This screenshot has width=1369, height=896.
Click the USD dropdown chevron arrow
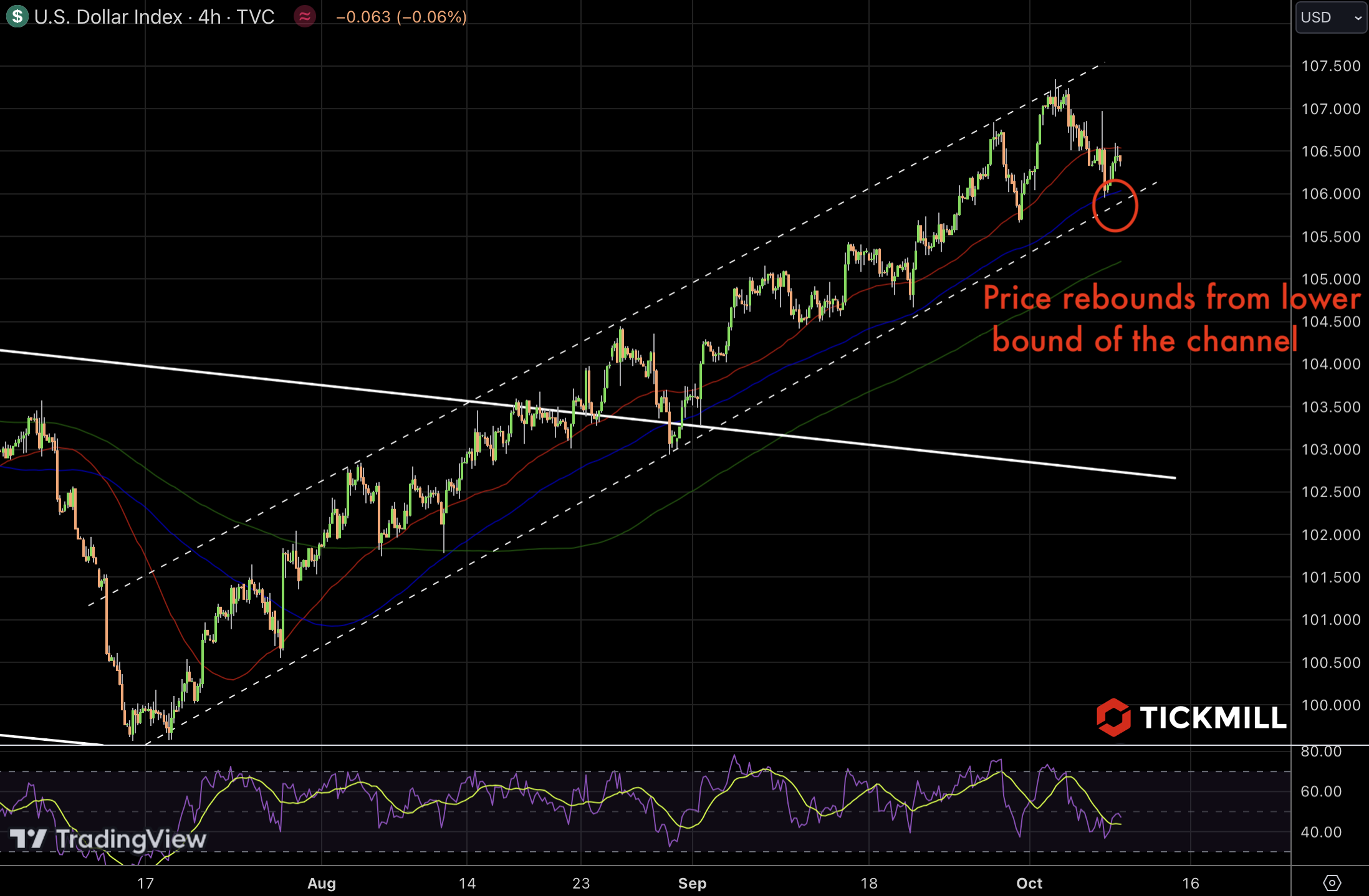tap(1358, 18)
